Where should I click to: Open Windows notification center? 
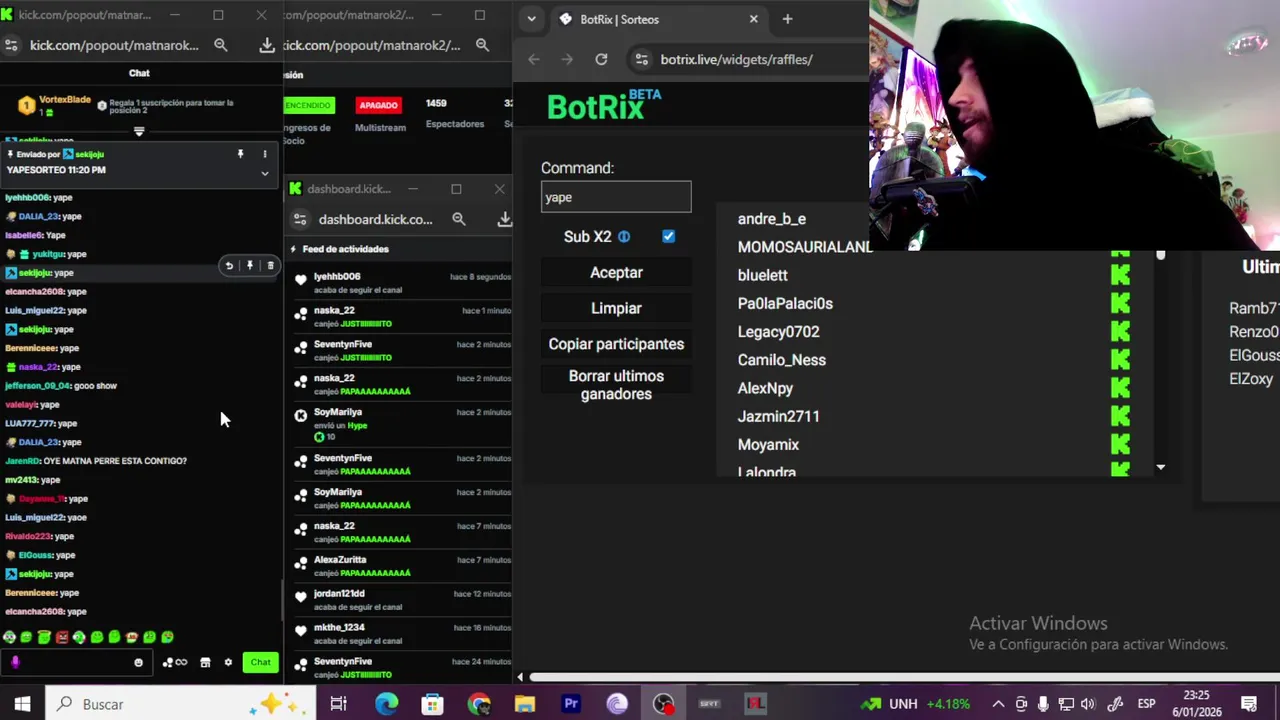pos(1249,704)
